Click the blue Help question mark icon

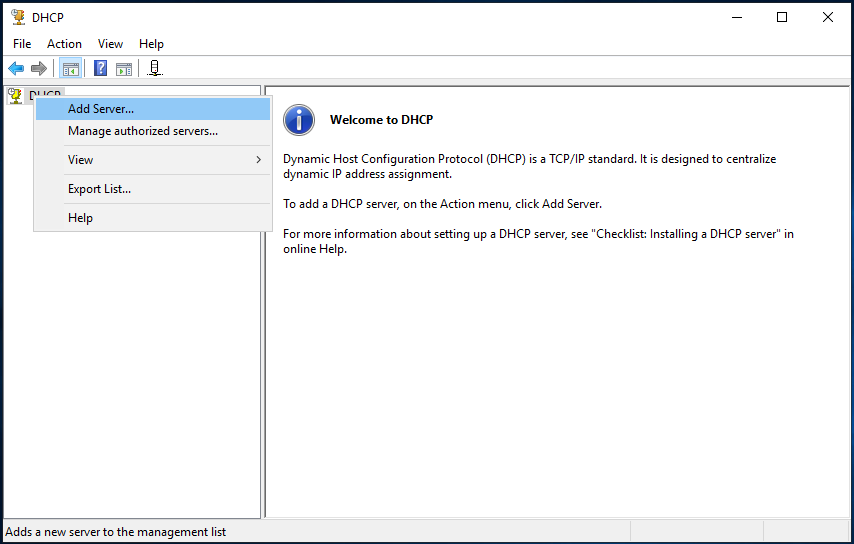point(100,68)
